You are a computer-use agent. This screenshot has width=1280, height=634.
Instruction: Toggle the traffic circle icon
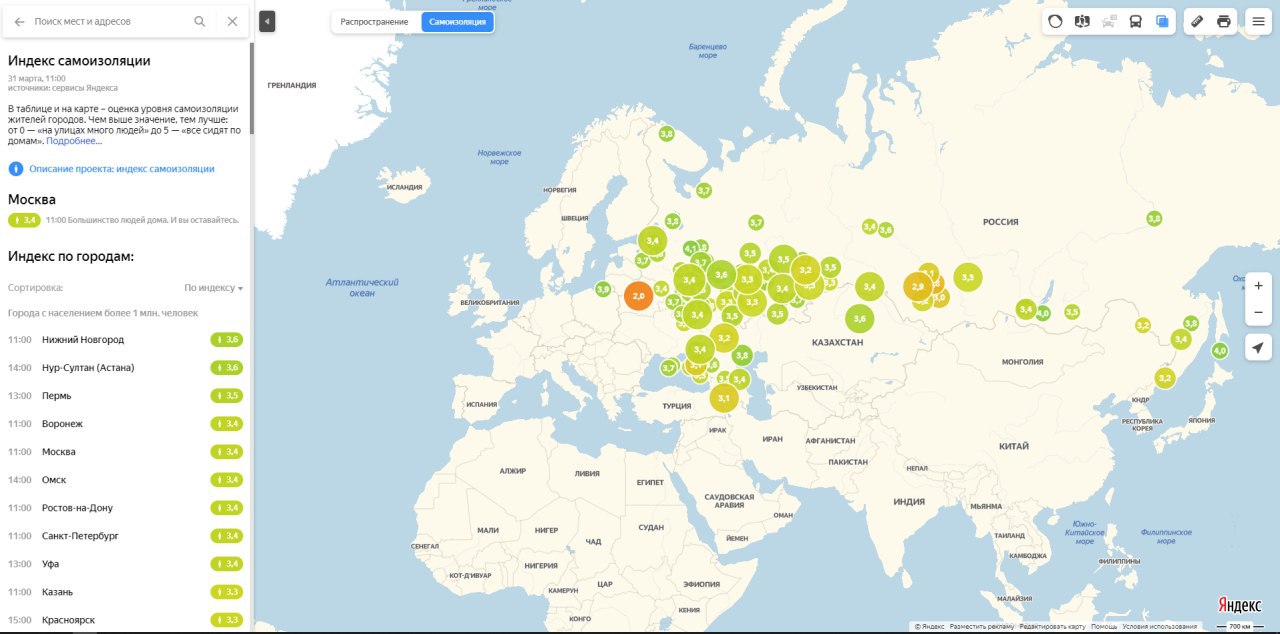pyautogui.click(x=1055, y=21)
